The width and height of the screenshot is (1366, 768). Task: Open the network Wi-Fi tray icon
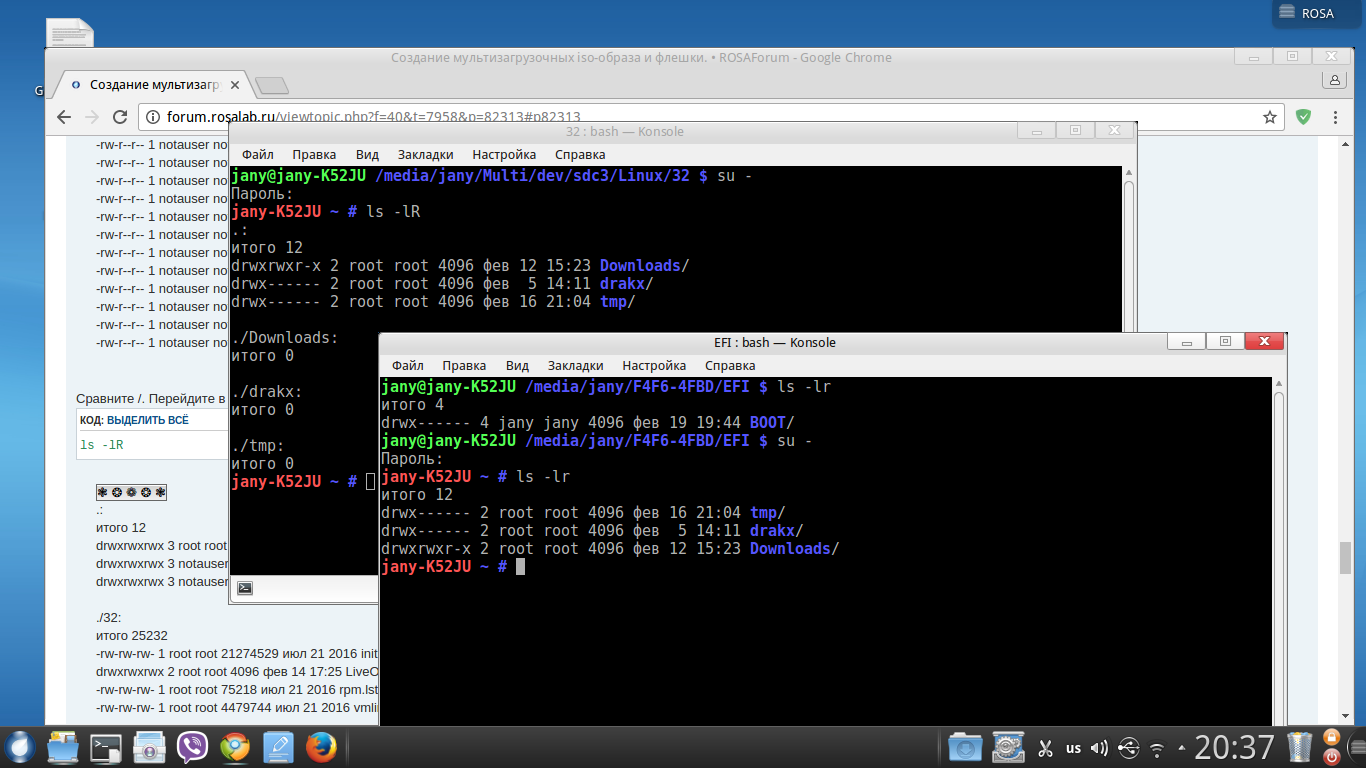[x=1157, y=747]
